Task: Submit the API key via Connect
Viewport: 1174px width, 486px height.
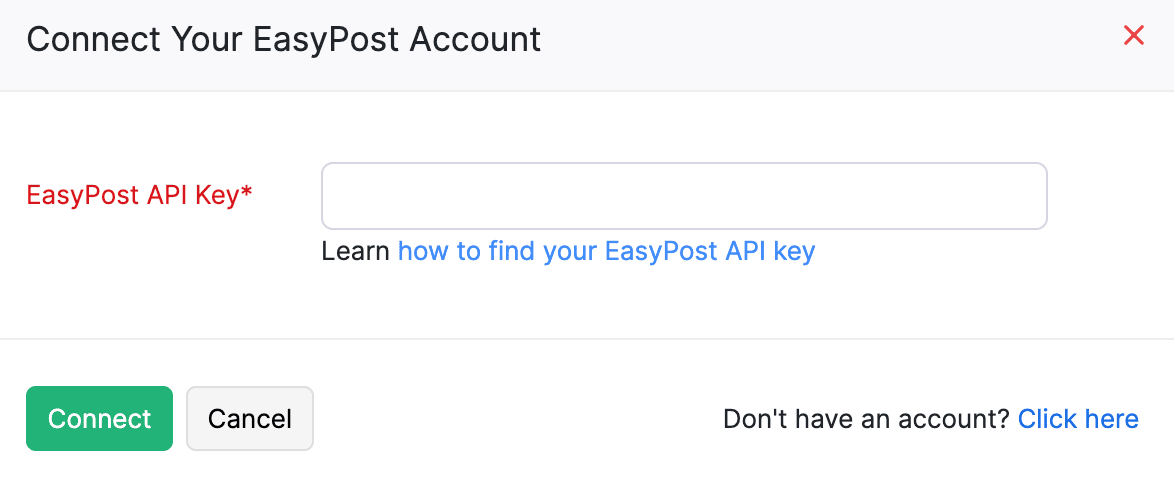Action: coord(99,418)
